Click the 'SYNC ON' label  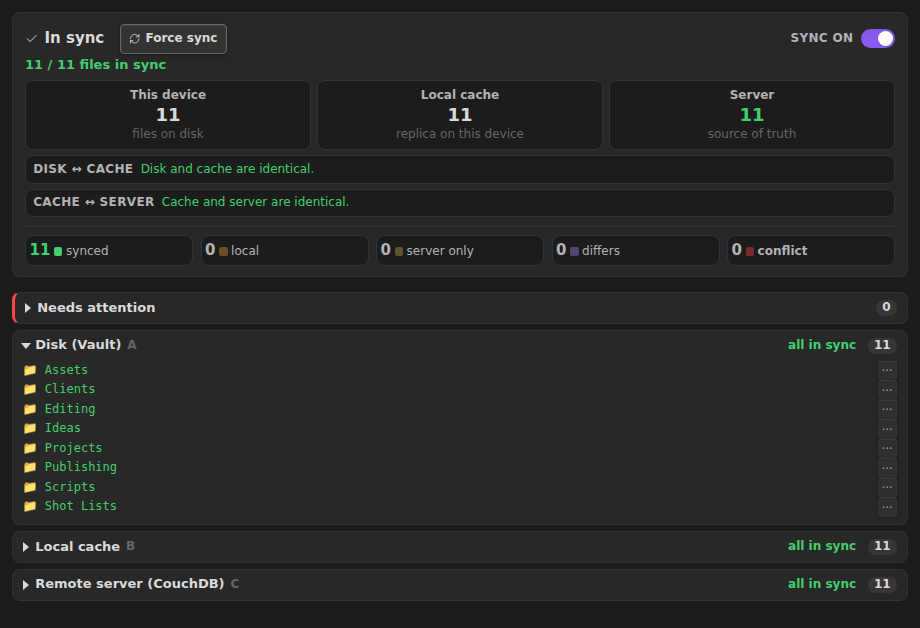(x=821, y=38)
